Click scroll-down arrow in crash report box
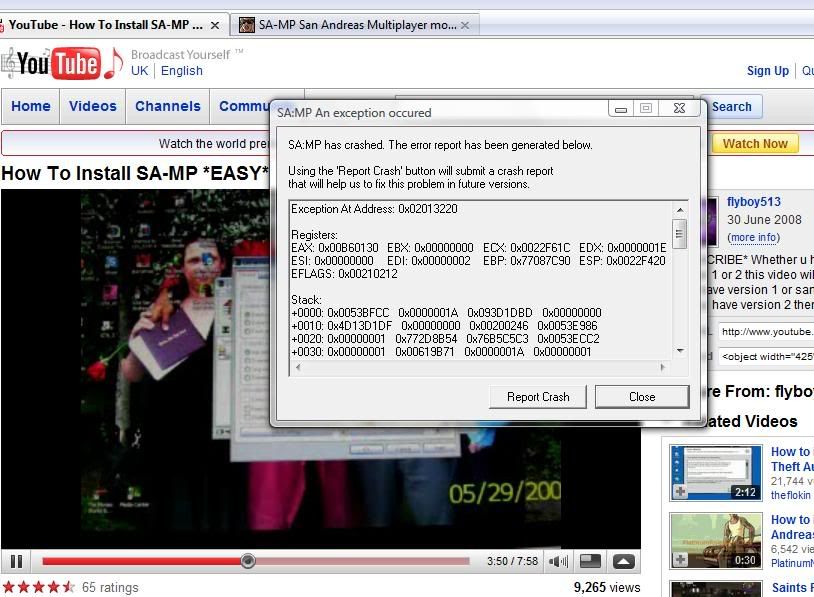Screen dimensions: 814x597 680,351
